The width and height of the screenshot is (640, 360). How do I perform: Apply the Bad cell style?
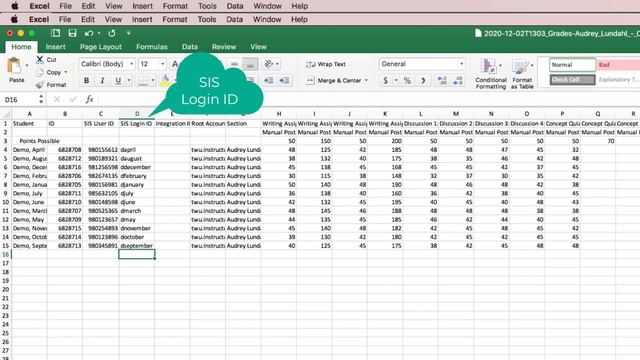pyautogui.click(x=618, y=64)
